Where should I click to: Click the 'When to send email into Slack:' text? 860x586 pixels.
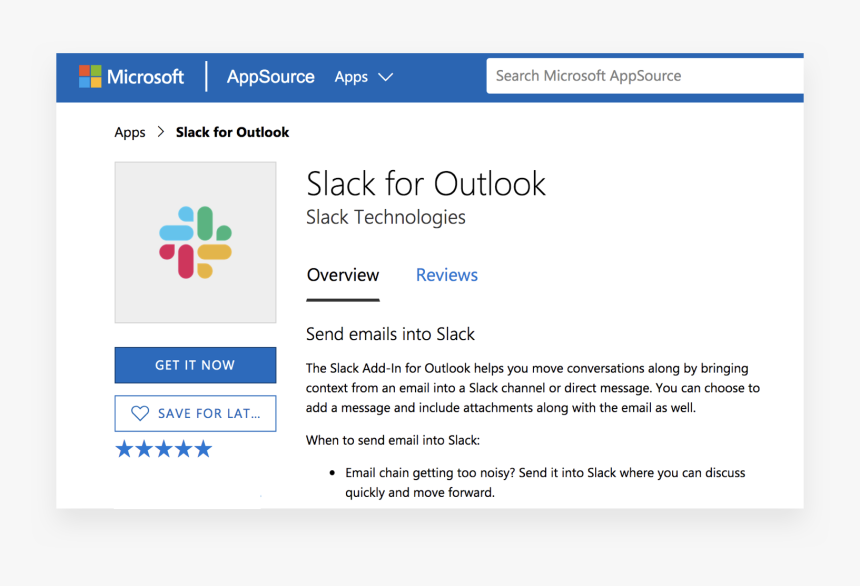point(393,440)
